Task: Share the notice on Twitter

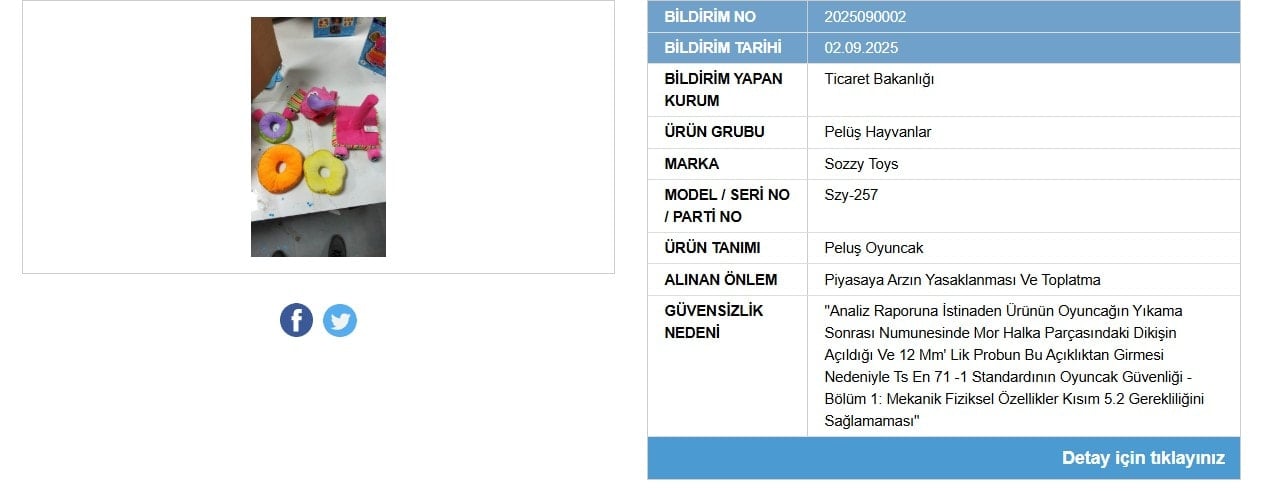Action: [x=340, y=320]
